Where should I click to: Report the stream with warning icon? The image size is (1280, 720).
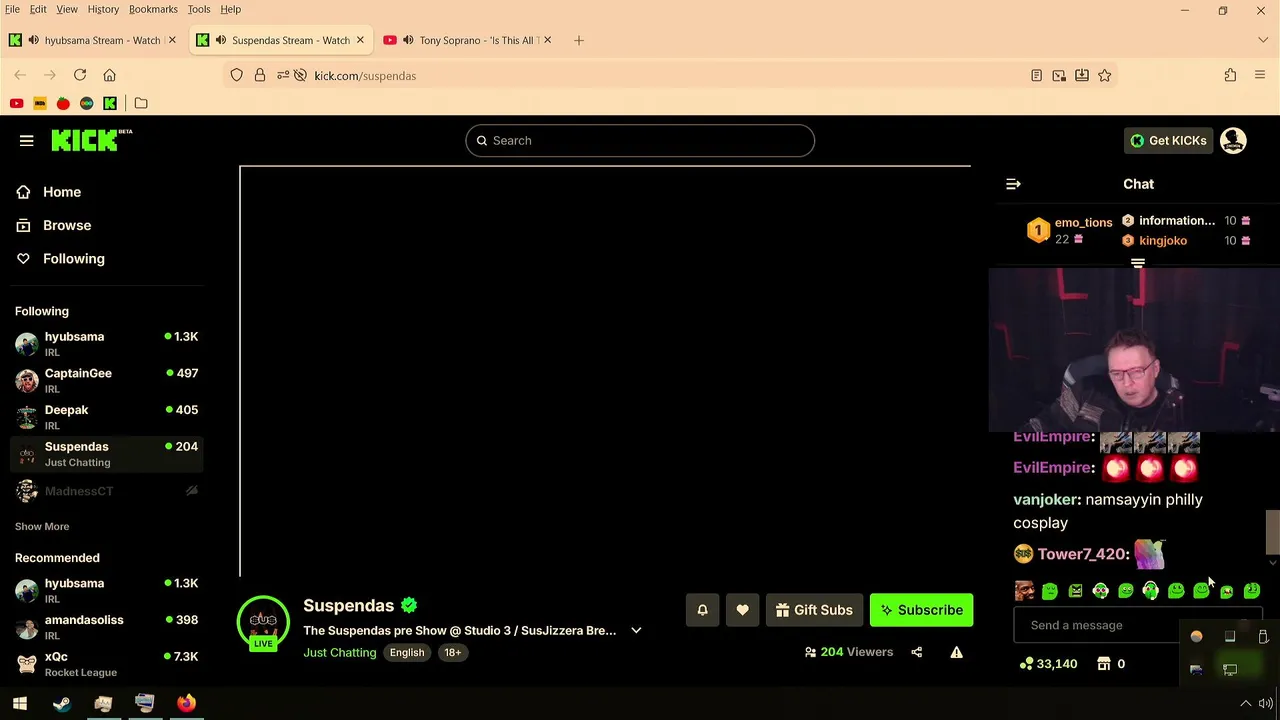tap(956, 652)
